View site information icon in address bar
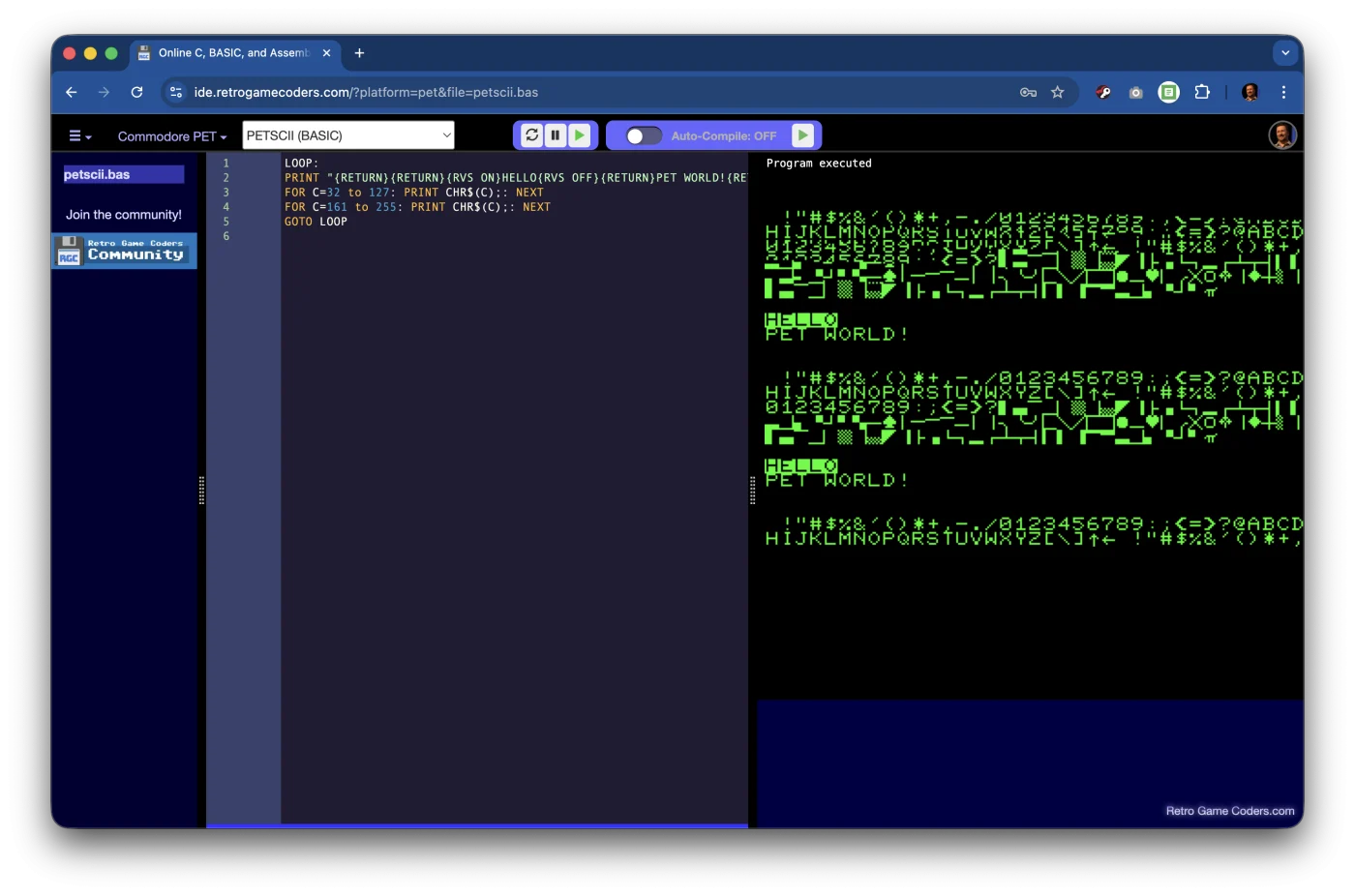Image resolution: width=1355 pixels, height=896 pixels. tap(176, 92)
